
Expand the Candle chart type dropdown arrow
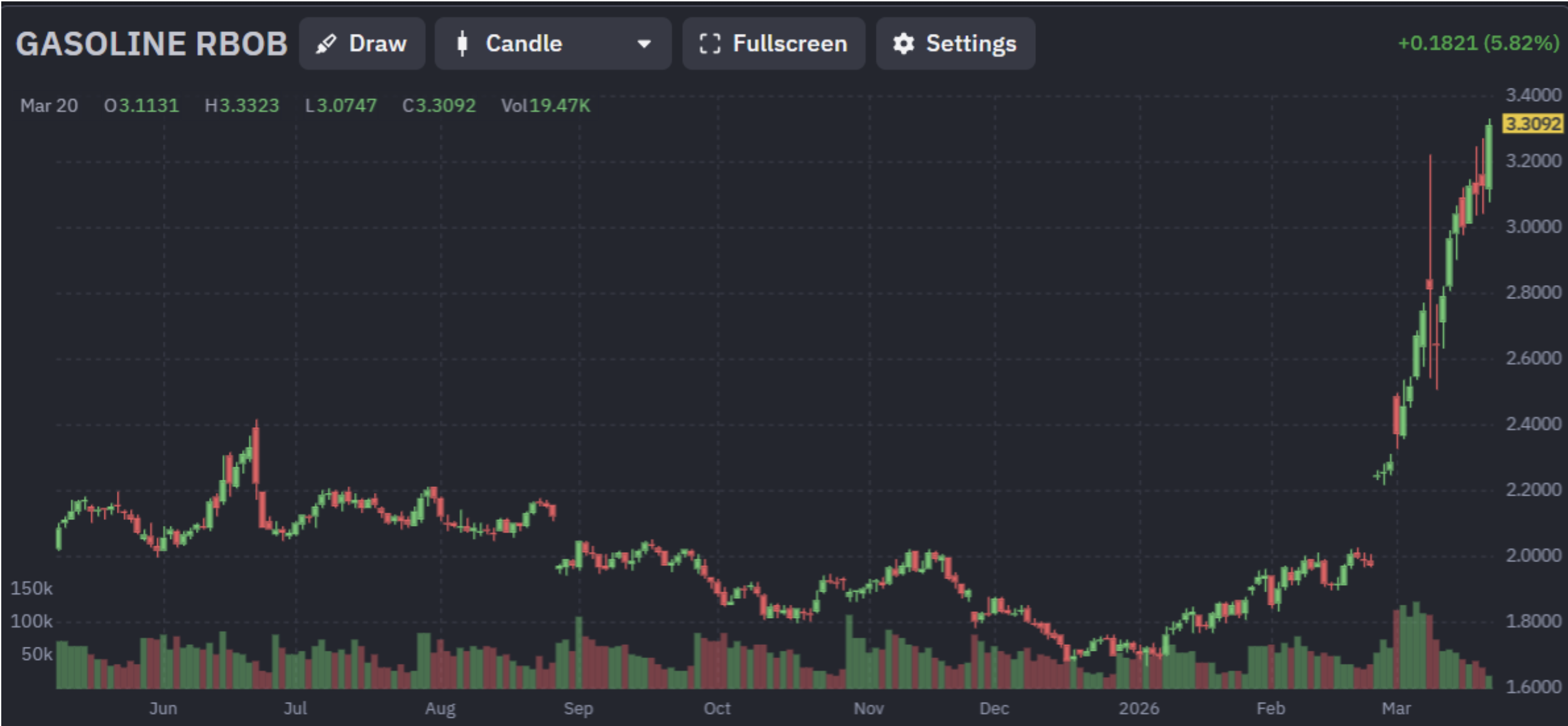(x=643, y=44)
